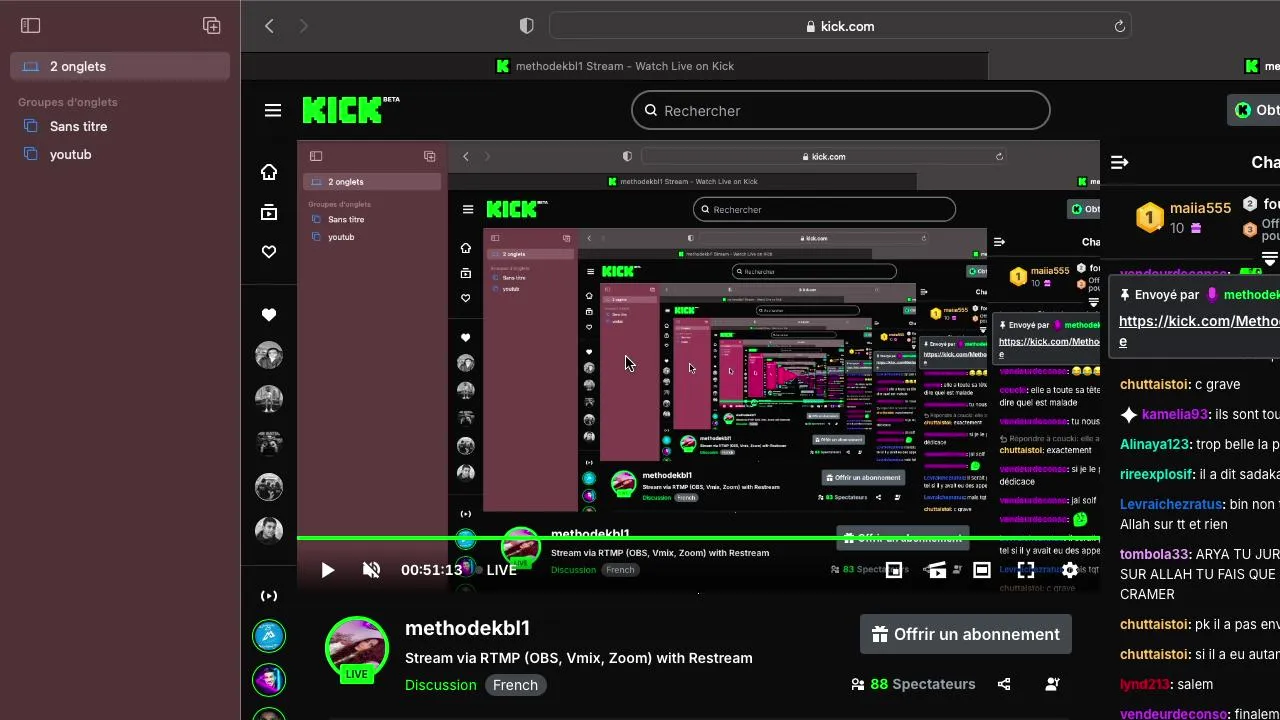Viewport: 1280px width, 720px height.
Task: Click Levraichezratus username in chat
Action: pyautogui.click(x=1171, y=504)
